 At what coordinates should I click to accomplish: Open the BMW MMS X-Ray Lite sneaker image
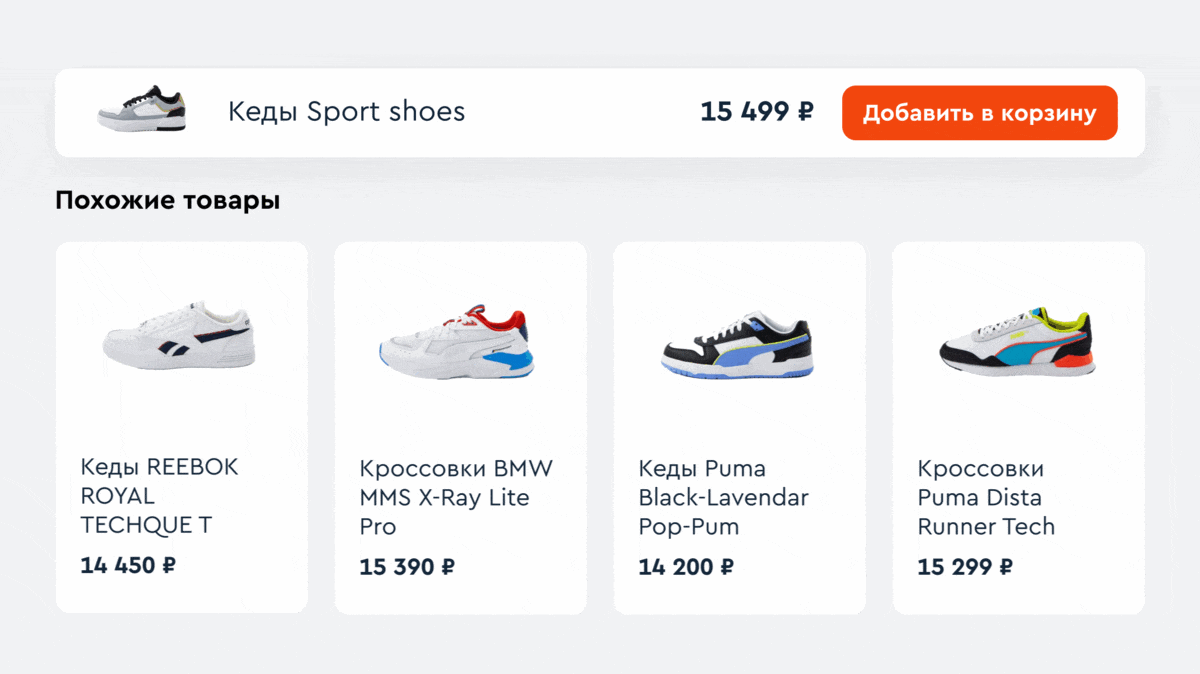457,344
